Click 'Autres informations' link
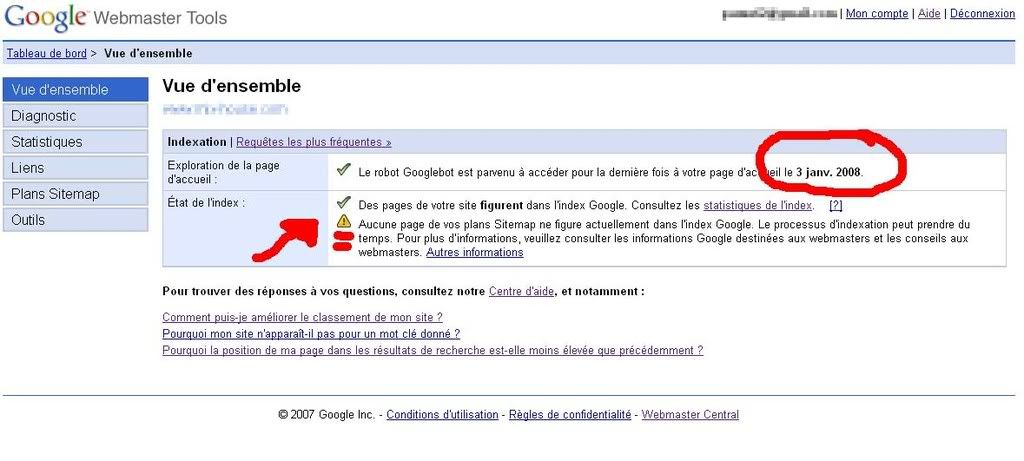The image size is (1024, 461). coord(475,252)
